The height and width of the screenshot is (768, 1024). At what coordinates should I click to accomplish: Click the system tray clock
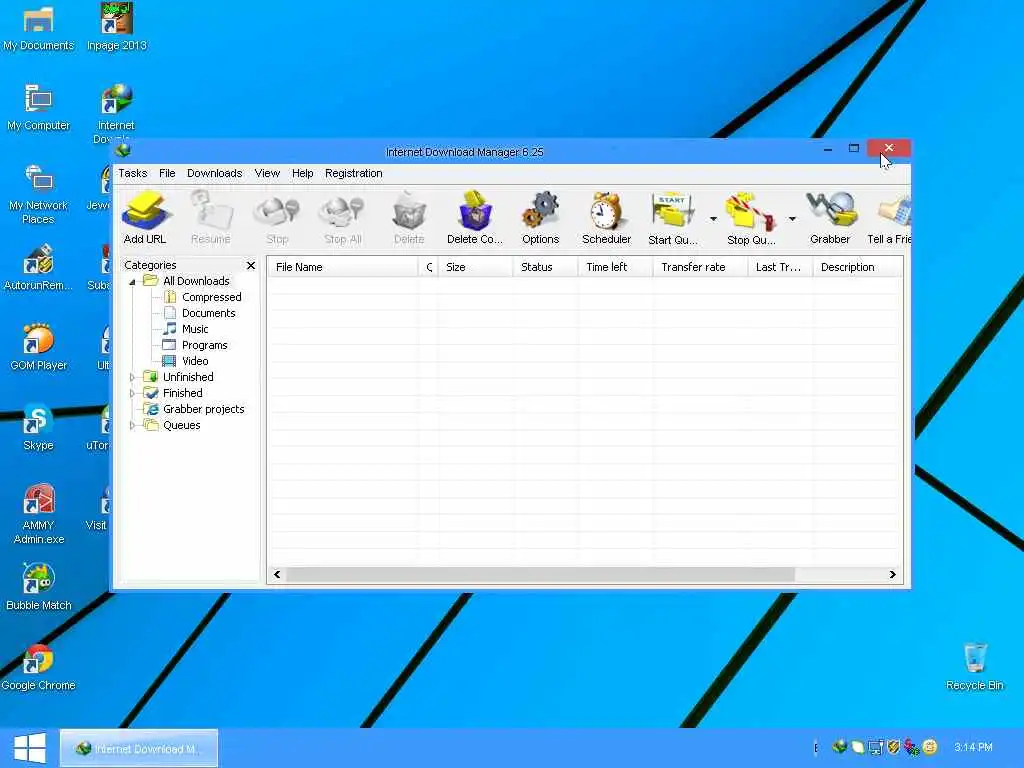tap(973, 747)
